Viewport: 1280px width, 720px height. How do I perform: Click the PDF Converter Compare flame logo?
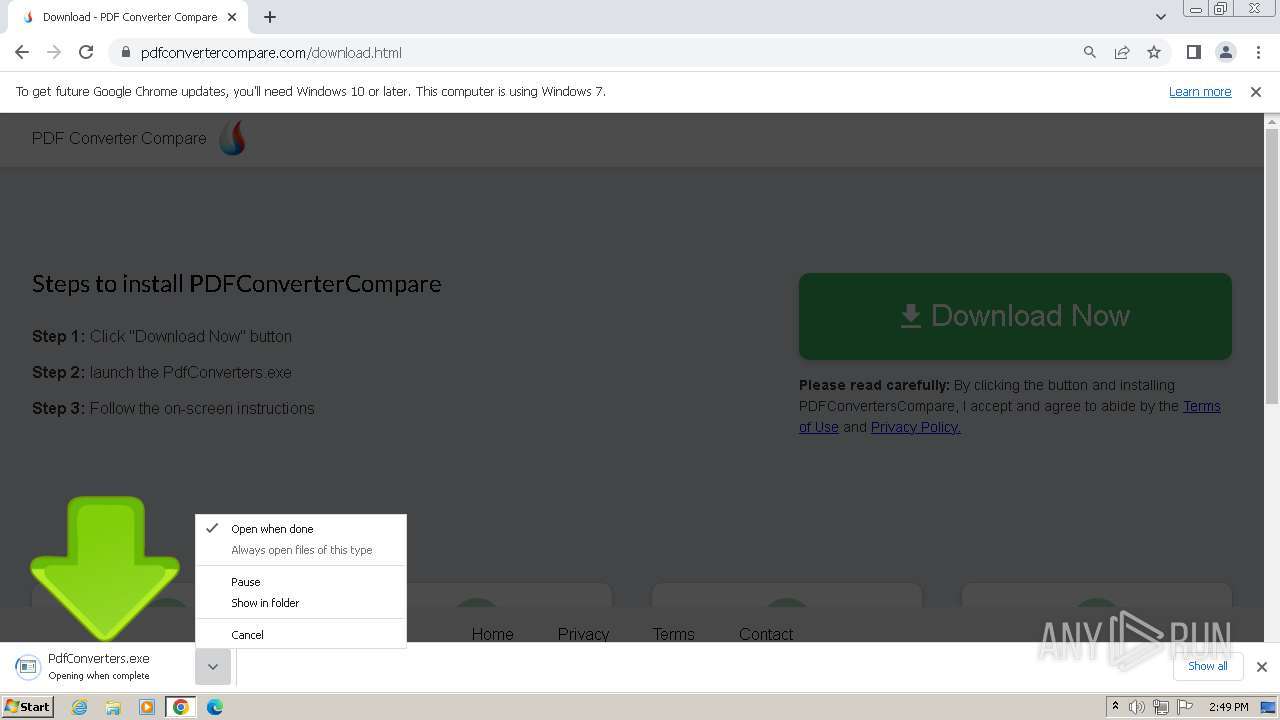coord(232,138)
